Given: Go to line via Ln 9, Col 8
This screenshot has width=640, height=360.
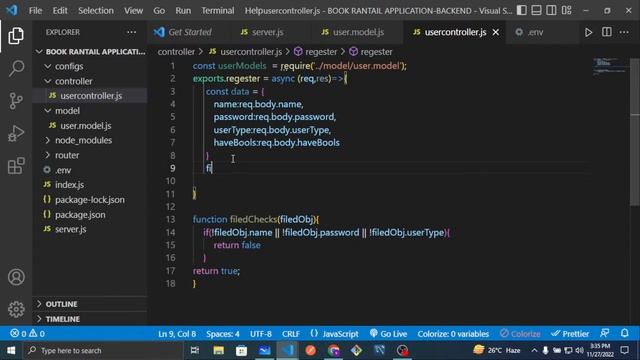Looking at the screenshot, I should pos(177,333).
